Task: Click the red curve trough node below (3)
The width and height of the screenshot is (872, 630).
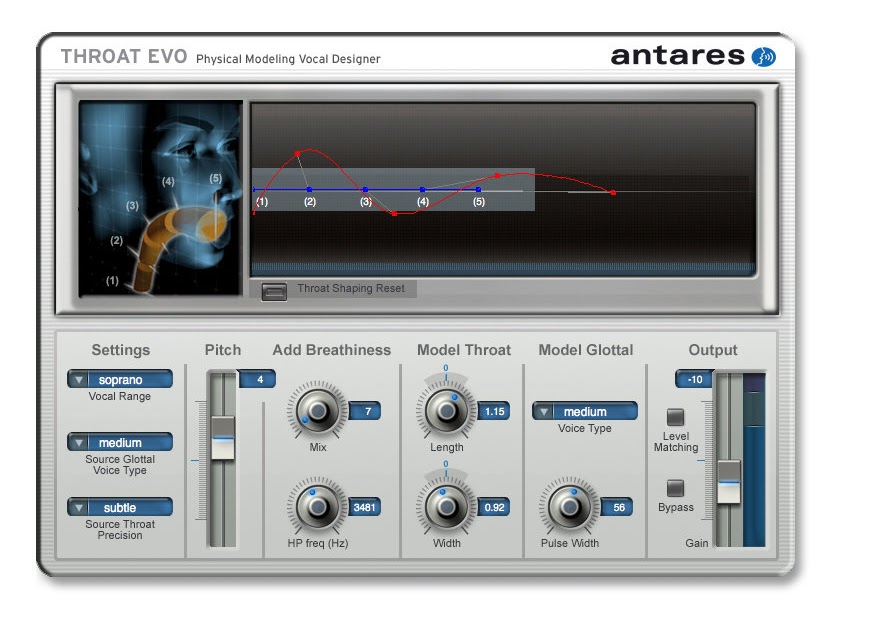Action: click(x=394, y=214)
